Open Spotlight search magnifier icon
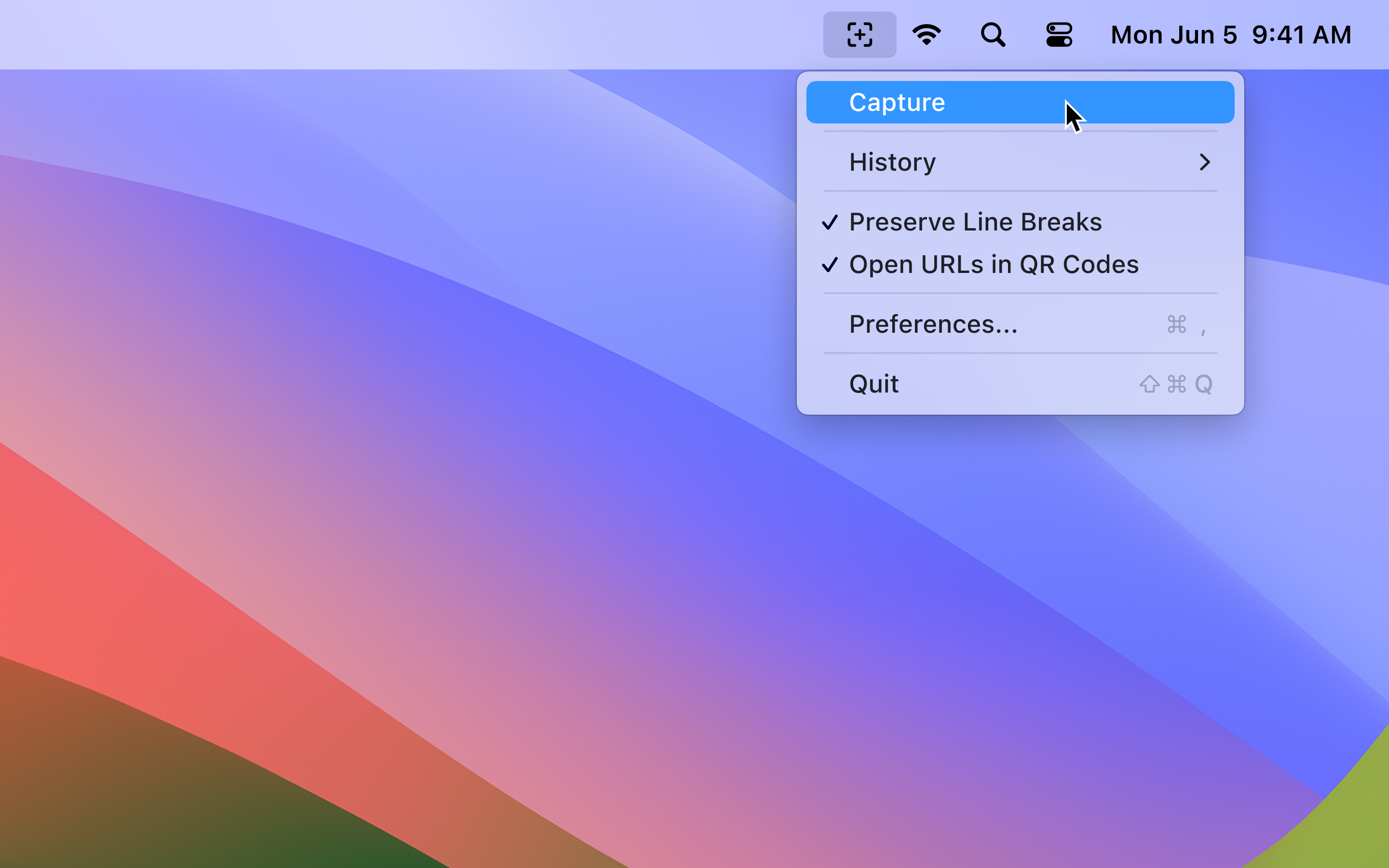Viewport: 1389px width, 868px height. (x=993, y=34)
